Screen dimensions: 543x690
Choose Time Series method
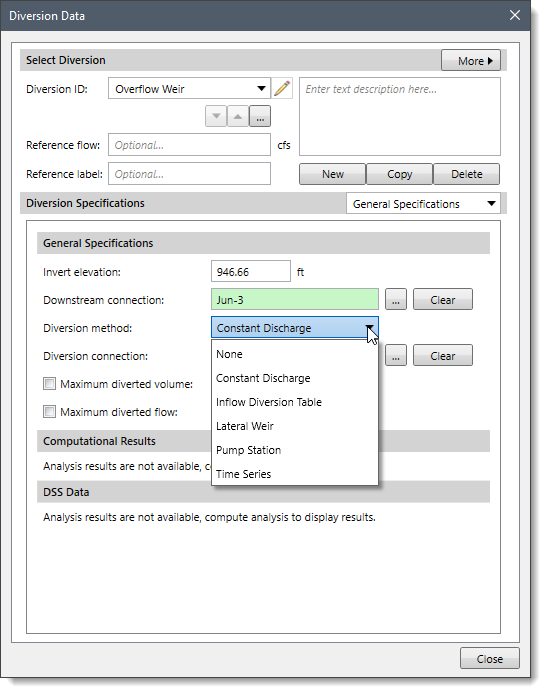coord(294,474)
